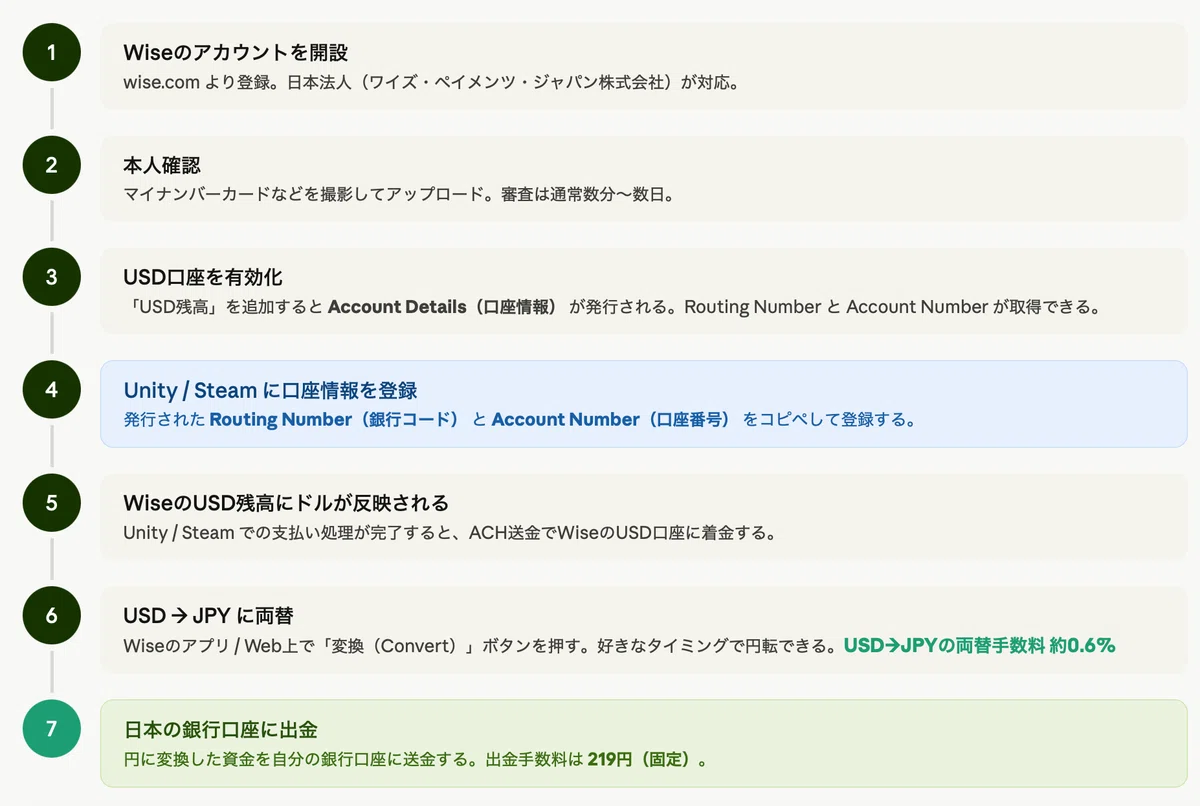The image size is (1200, 806).
Task: Select the step 5 circle badge
Action: point(51,502)
